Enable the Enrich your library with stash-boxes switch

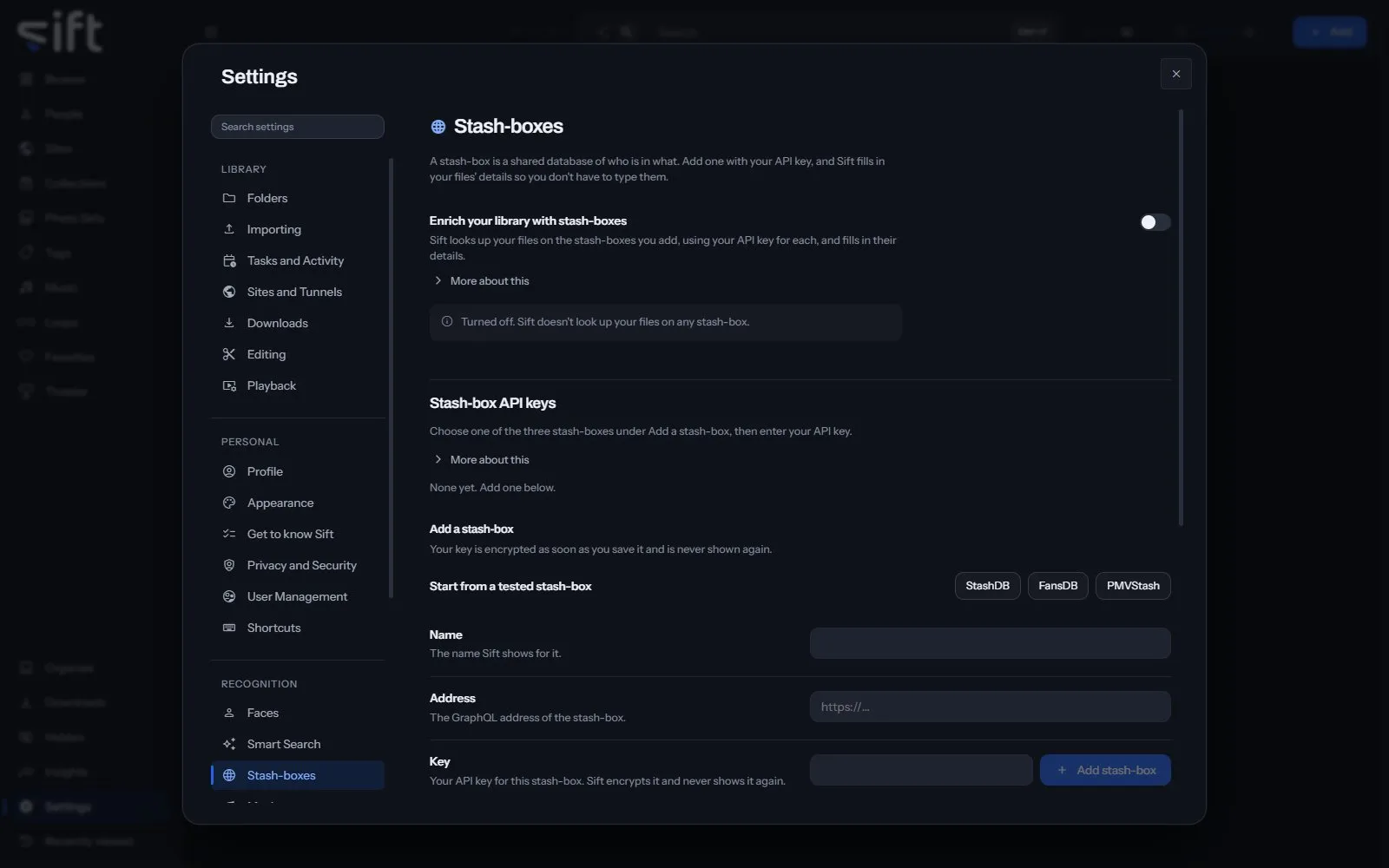pos(1155,222)
